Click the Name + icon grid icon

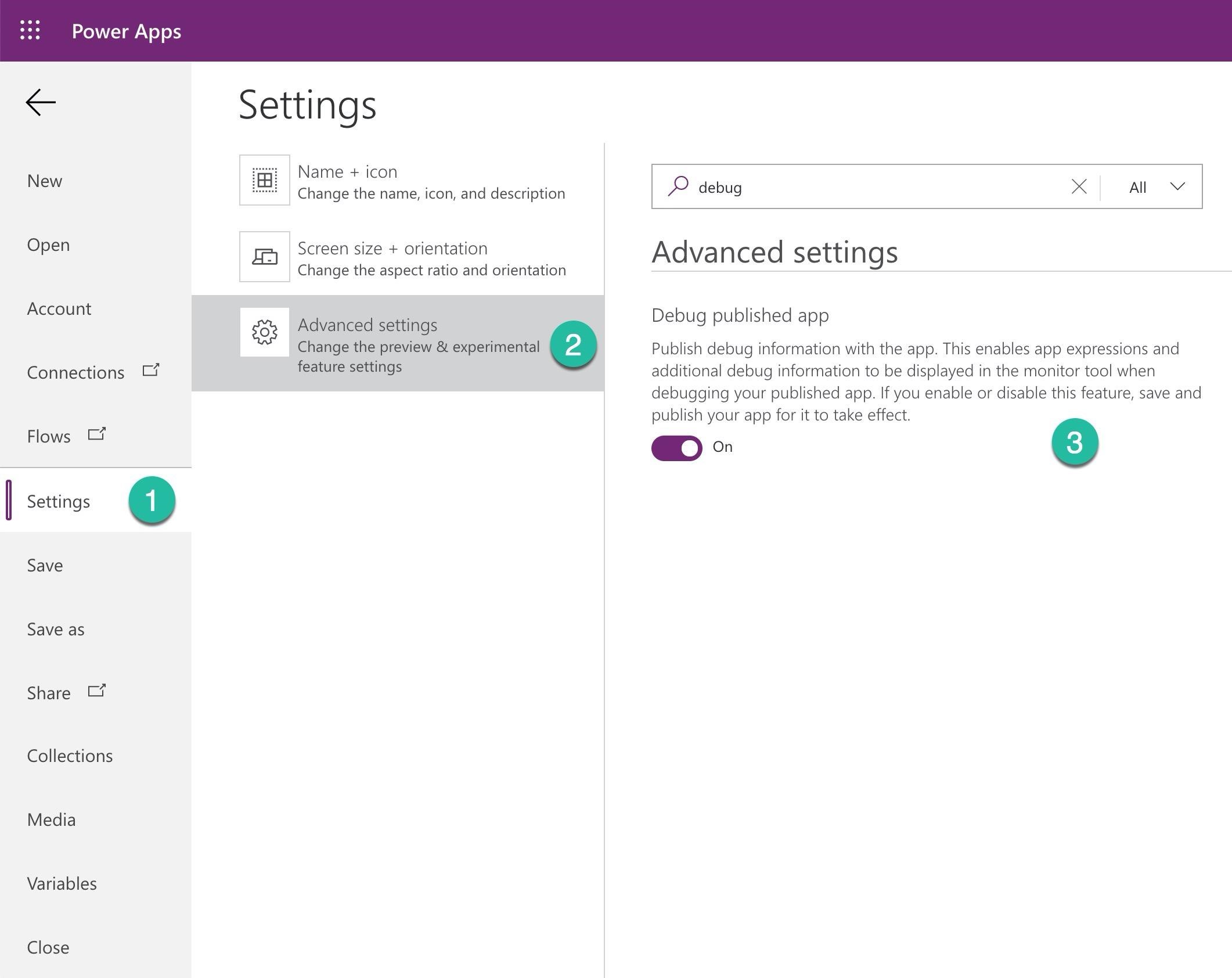(265, 180)
